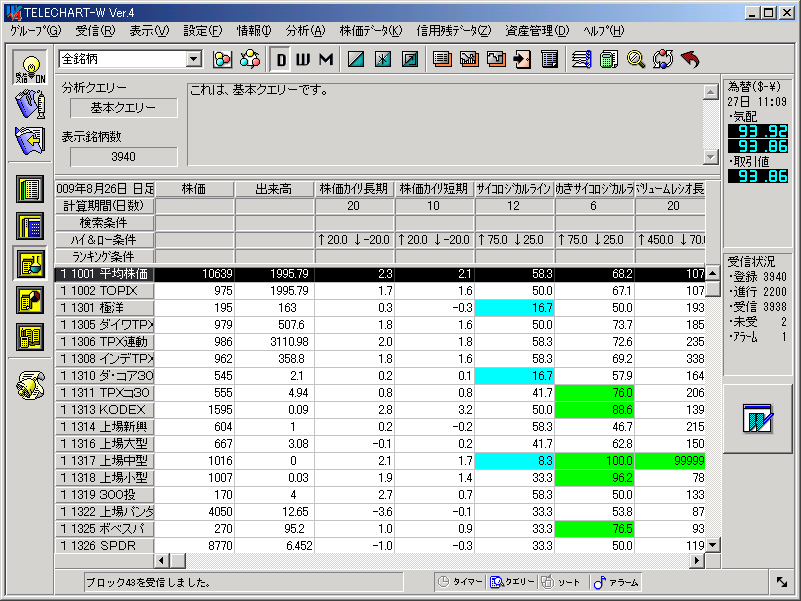
Task: Click the クエリー status bar item
Action: click(x=512, y=582)
